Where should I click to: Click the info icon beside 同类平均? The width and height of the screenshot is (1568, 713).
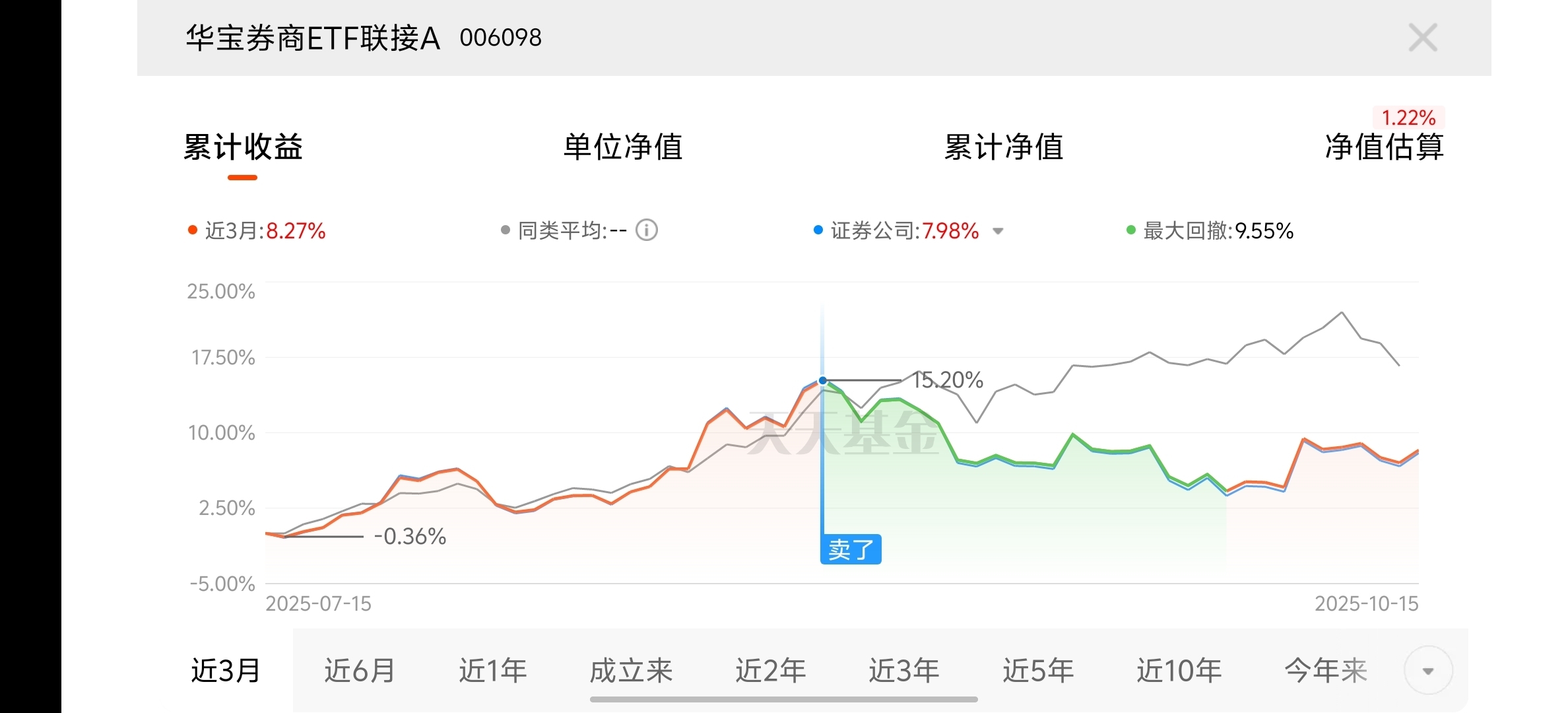pos(646,230)
